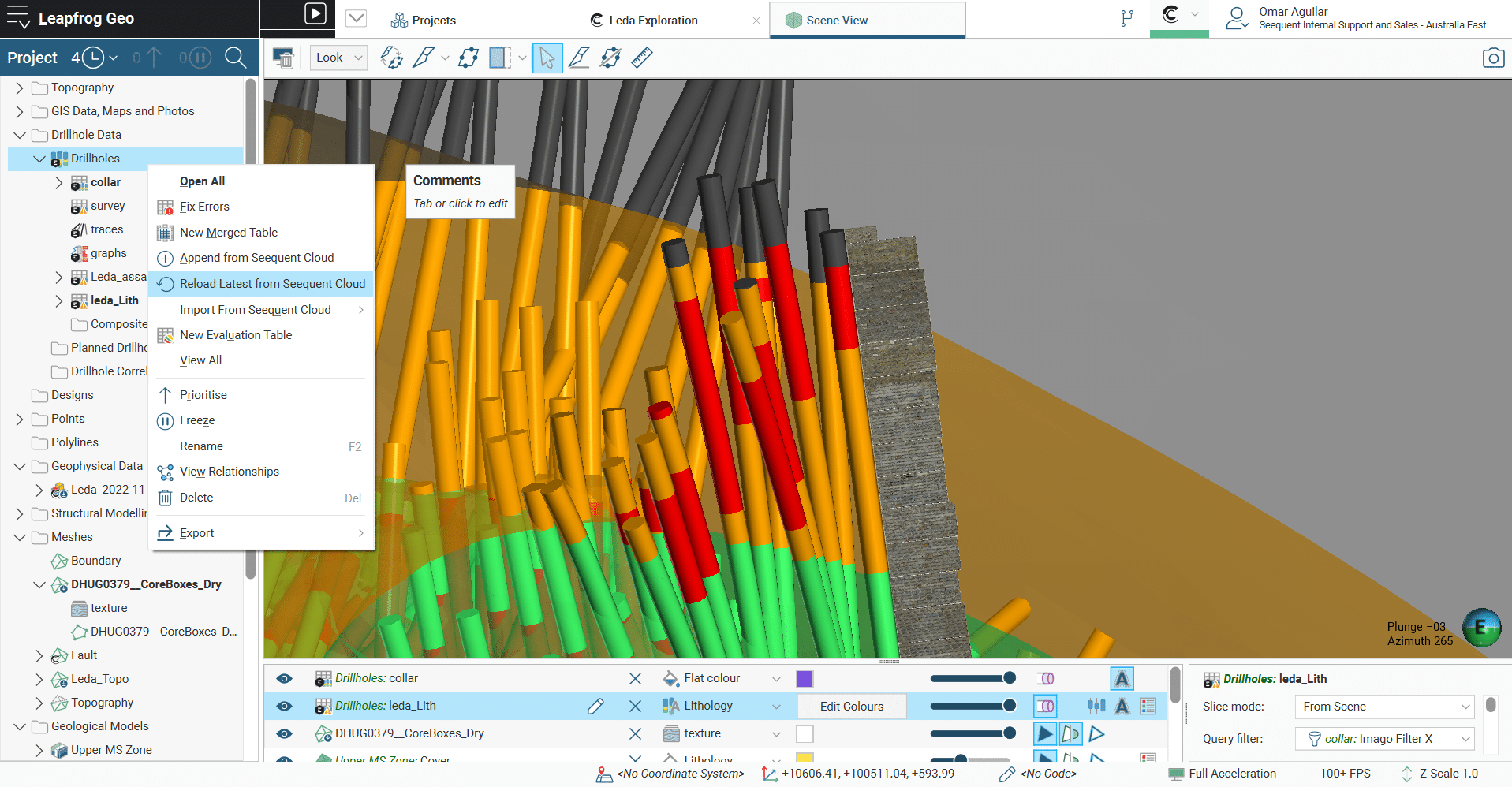Remove leda_Lith from the scene list
Screen dimensions: 1512x787
click(635, 707)
